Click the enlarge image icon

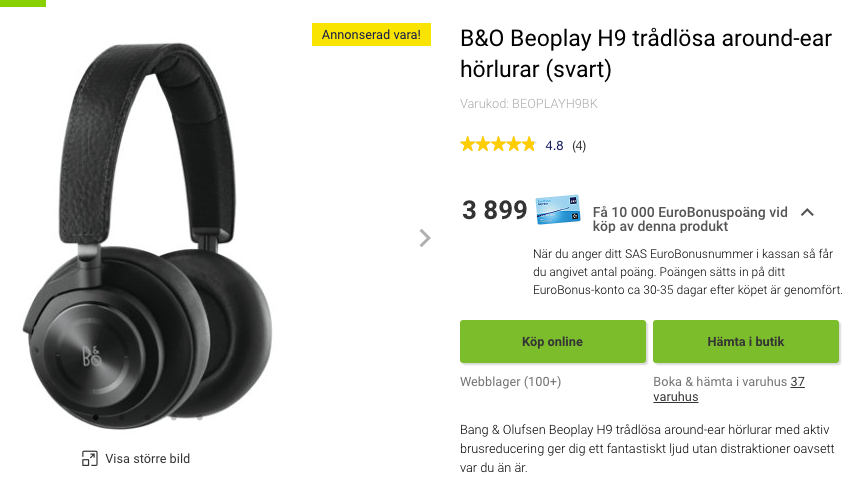coord(89,459)
